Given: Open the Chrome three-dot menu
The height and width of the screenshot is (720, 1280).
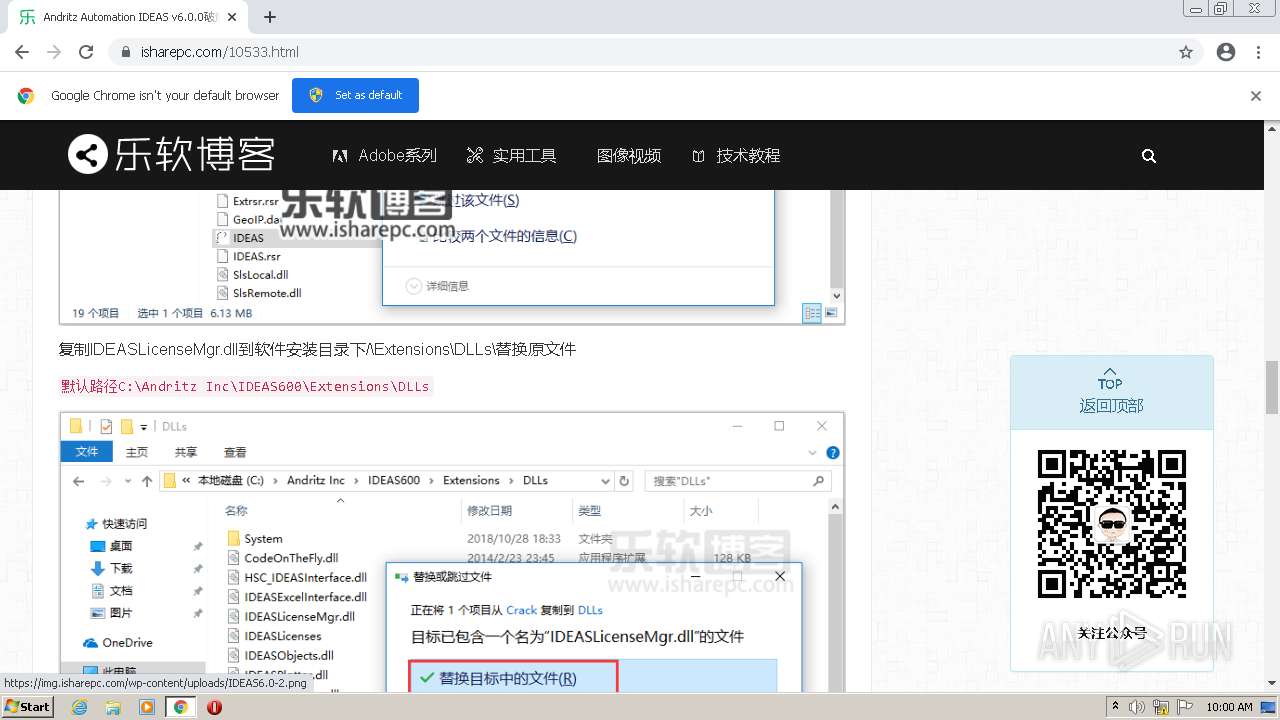Looking at the screenshot, I should [x=1258, y=52].
